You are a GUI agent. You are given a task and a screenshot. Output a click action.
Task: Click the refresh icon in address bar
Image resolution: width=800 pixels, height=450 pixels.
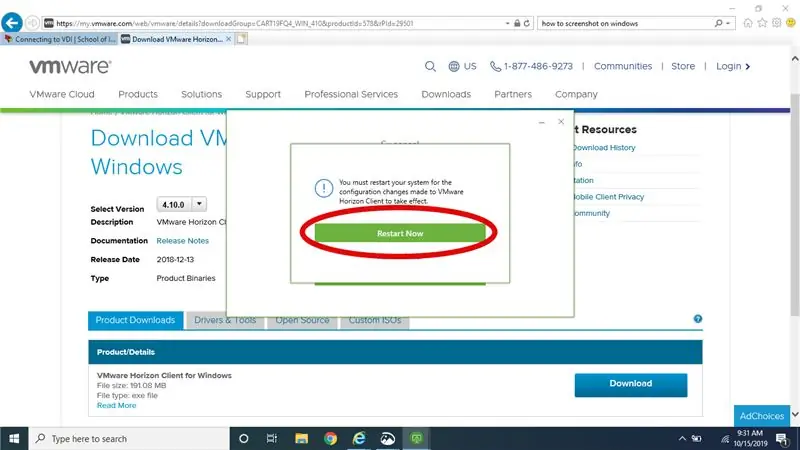click(x=527, y=23)
